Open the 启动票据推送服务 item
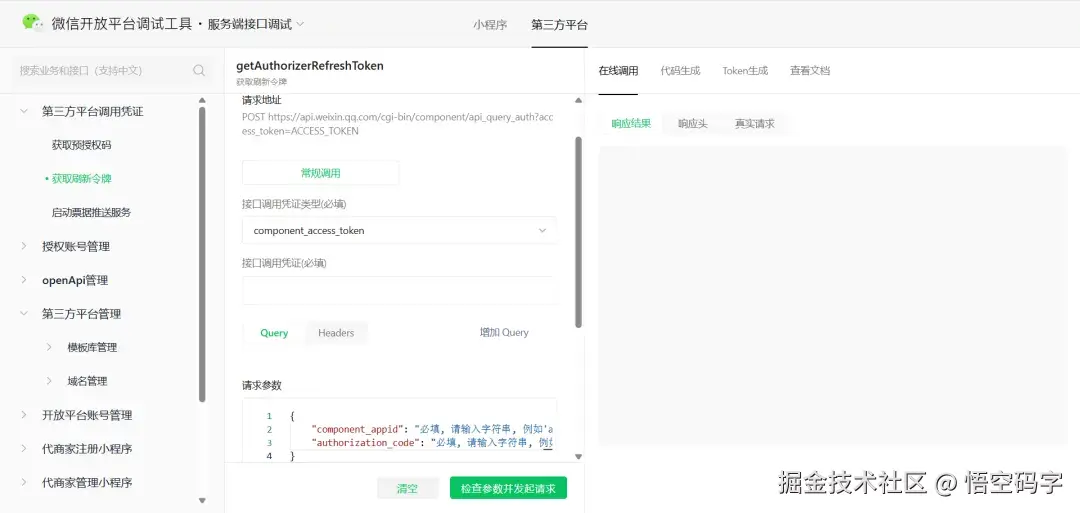Image resolution: width=1080 pixels, height=513 pixels. tap(91, 212)
